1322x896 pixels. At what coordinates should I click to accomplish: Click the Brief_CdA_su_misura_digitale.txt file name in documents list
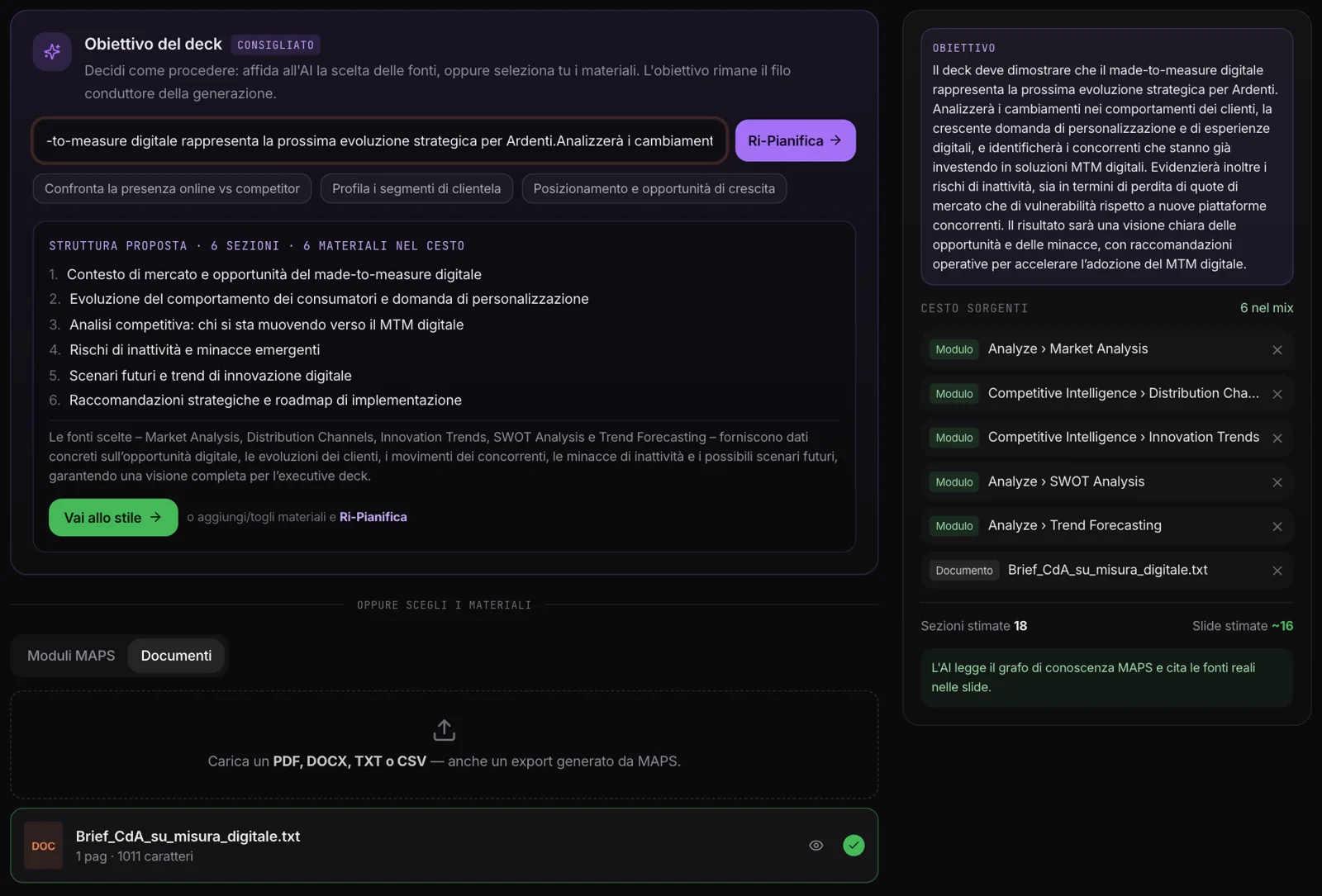(x=188, y=837)
